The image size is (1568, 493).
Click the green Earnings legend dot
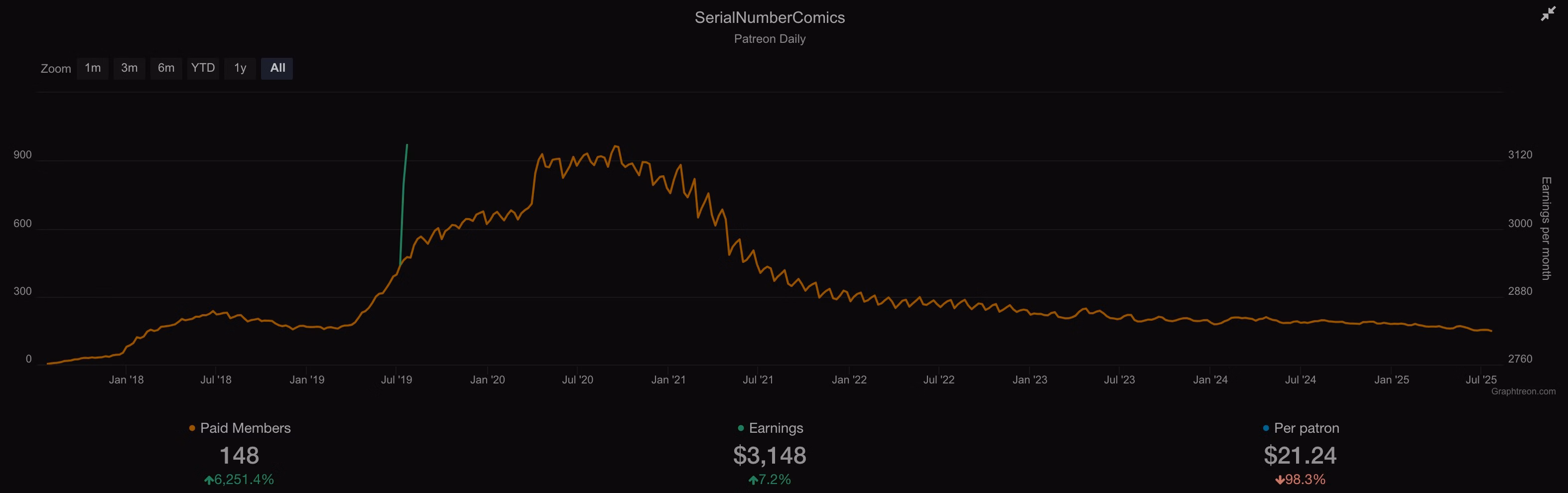point(741,428)
